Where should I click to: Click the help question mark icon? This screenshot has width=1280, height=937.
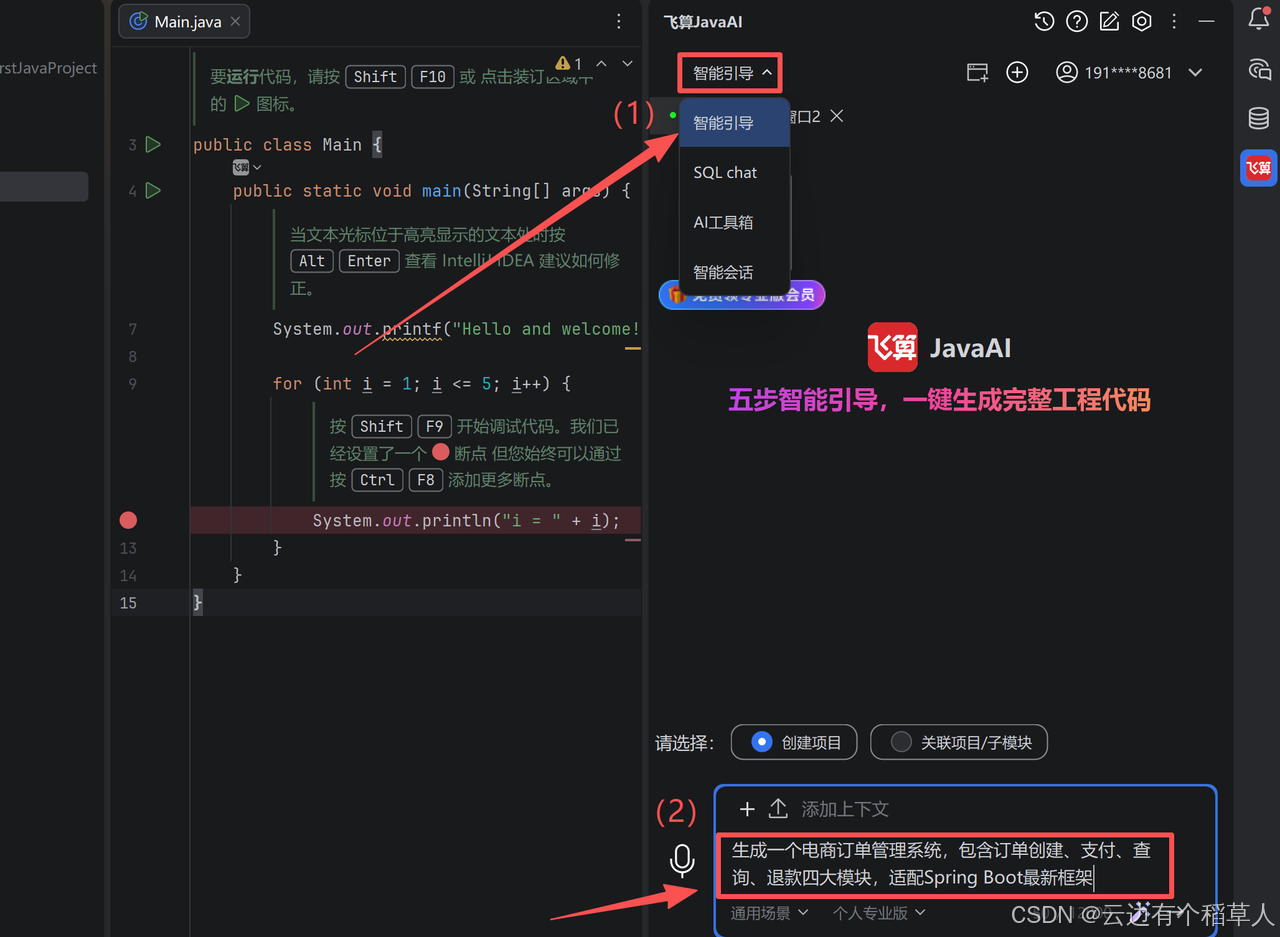(1076, 21)
